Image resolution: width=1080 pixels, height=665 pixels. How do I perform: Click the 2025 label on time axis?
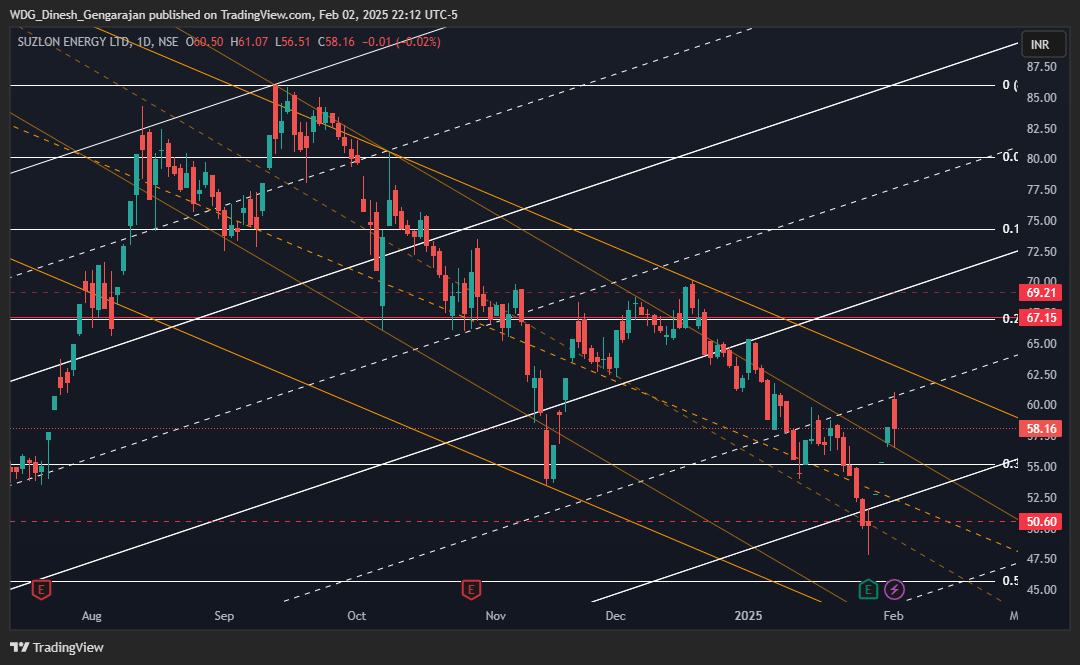pos(748,616)
